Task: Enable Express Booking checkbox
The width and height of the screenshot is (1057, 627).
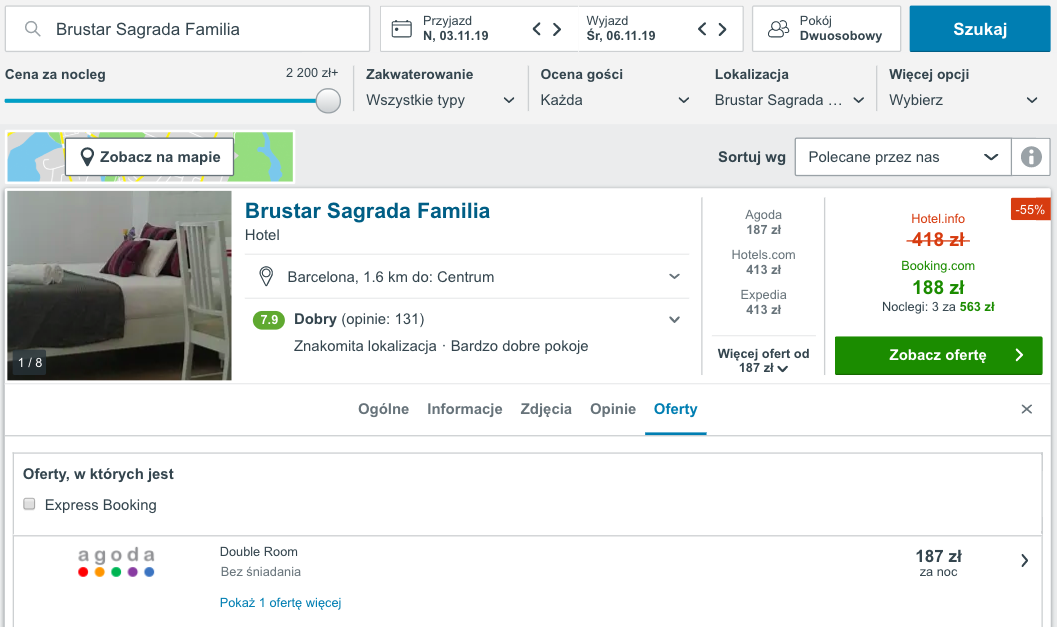Action: 30,504
